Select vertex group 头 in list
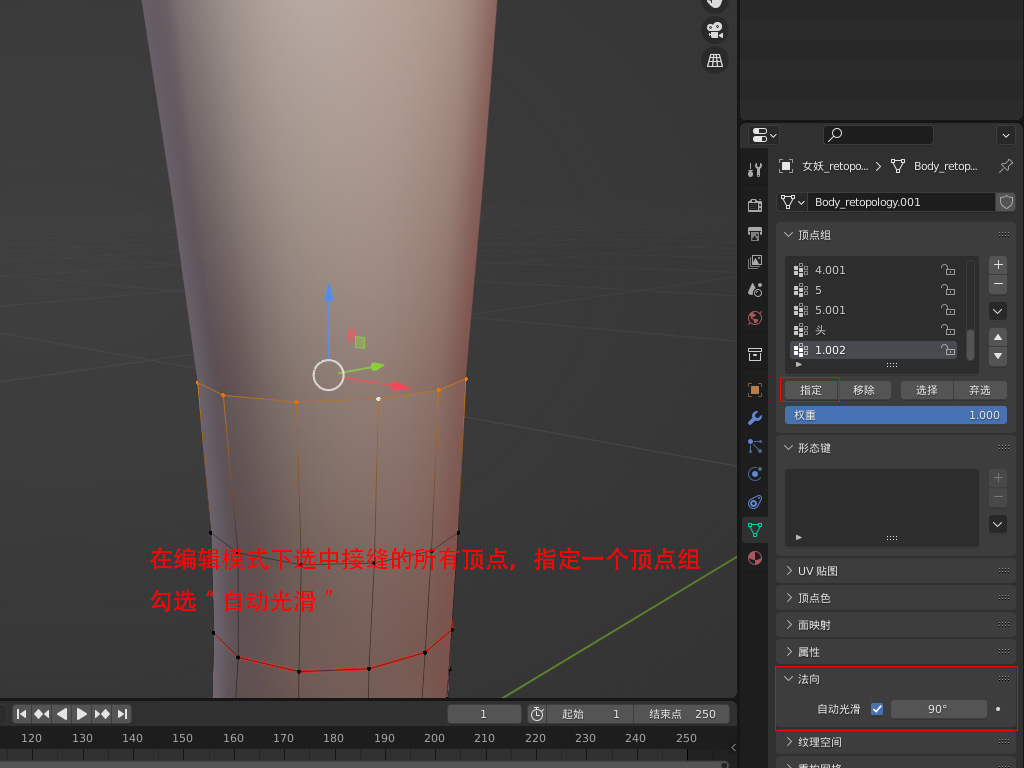 [x=870, y=330]
